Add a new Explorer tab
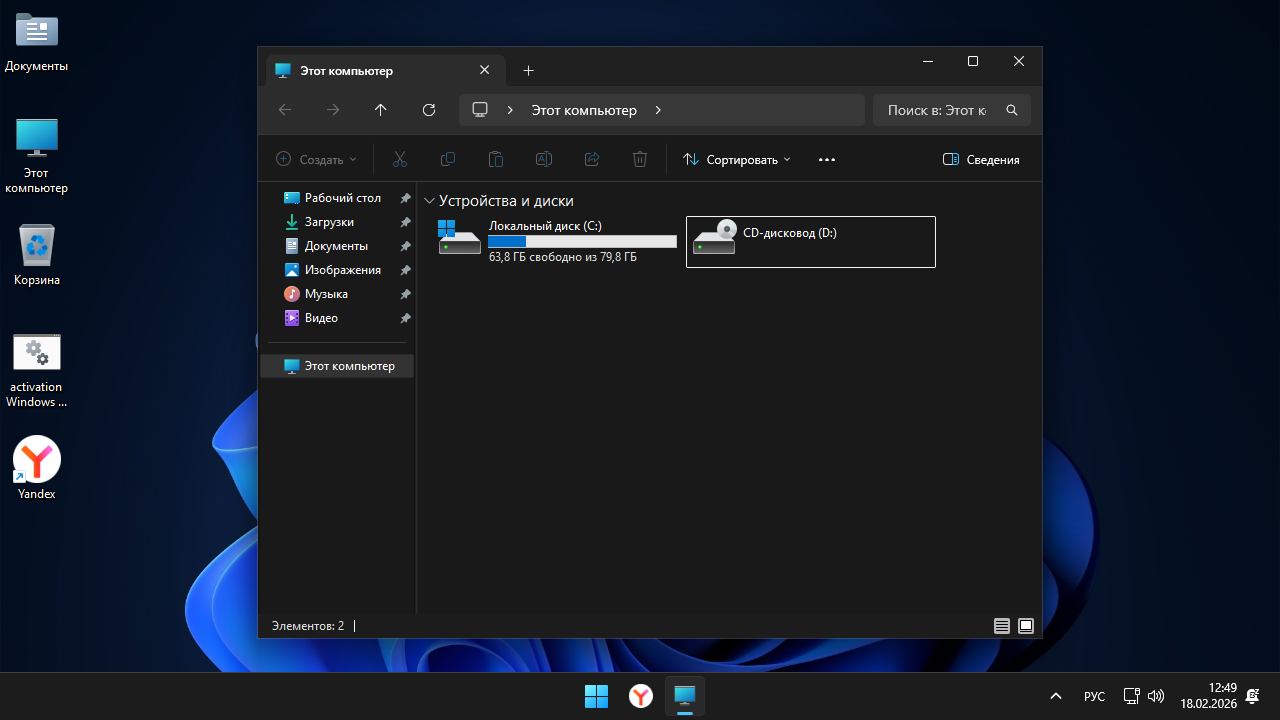The width and height of the screenshot is (1280, 720). [529, 70]
